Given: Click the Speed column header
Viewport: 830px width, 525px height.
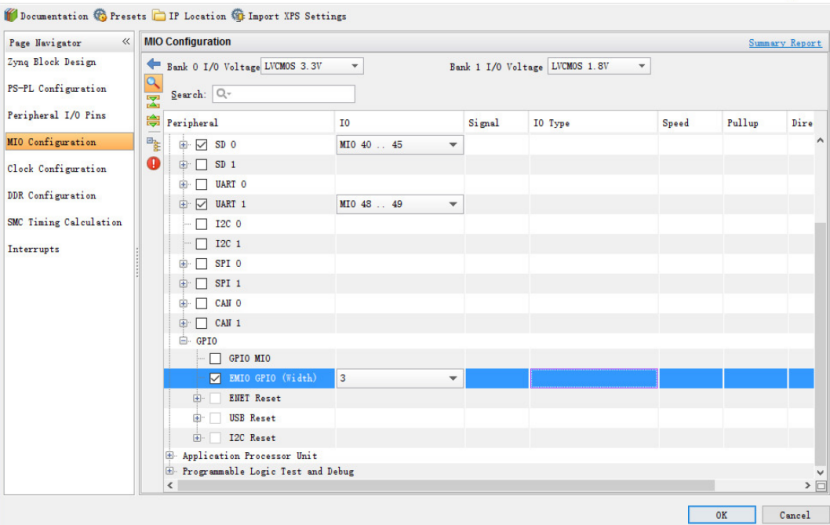Looking at the screenshot, I should (690, 123).
